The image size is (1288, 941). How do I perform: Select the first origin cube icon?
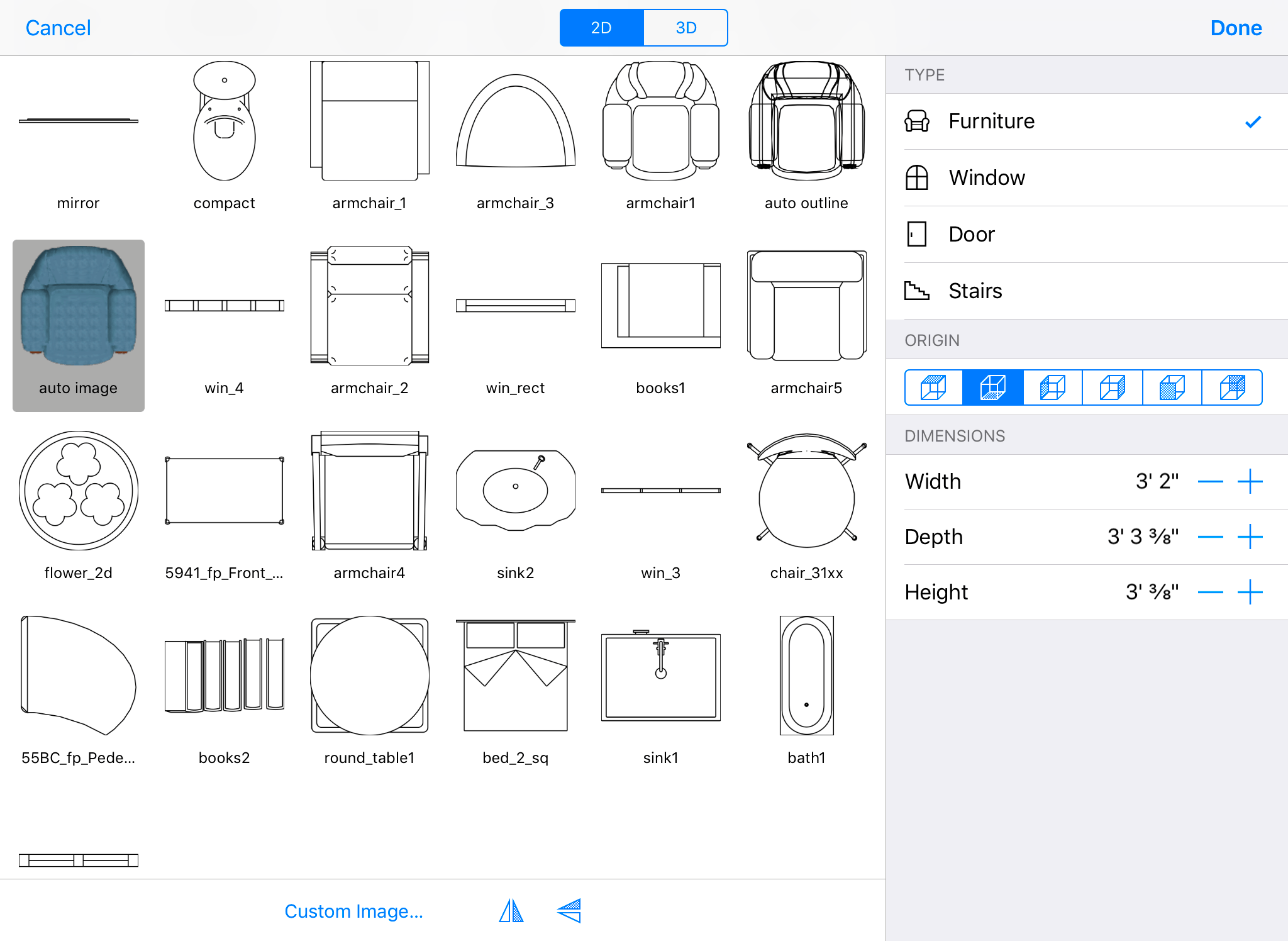(933, 387)
